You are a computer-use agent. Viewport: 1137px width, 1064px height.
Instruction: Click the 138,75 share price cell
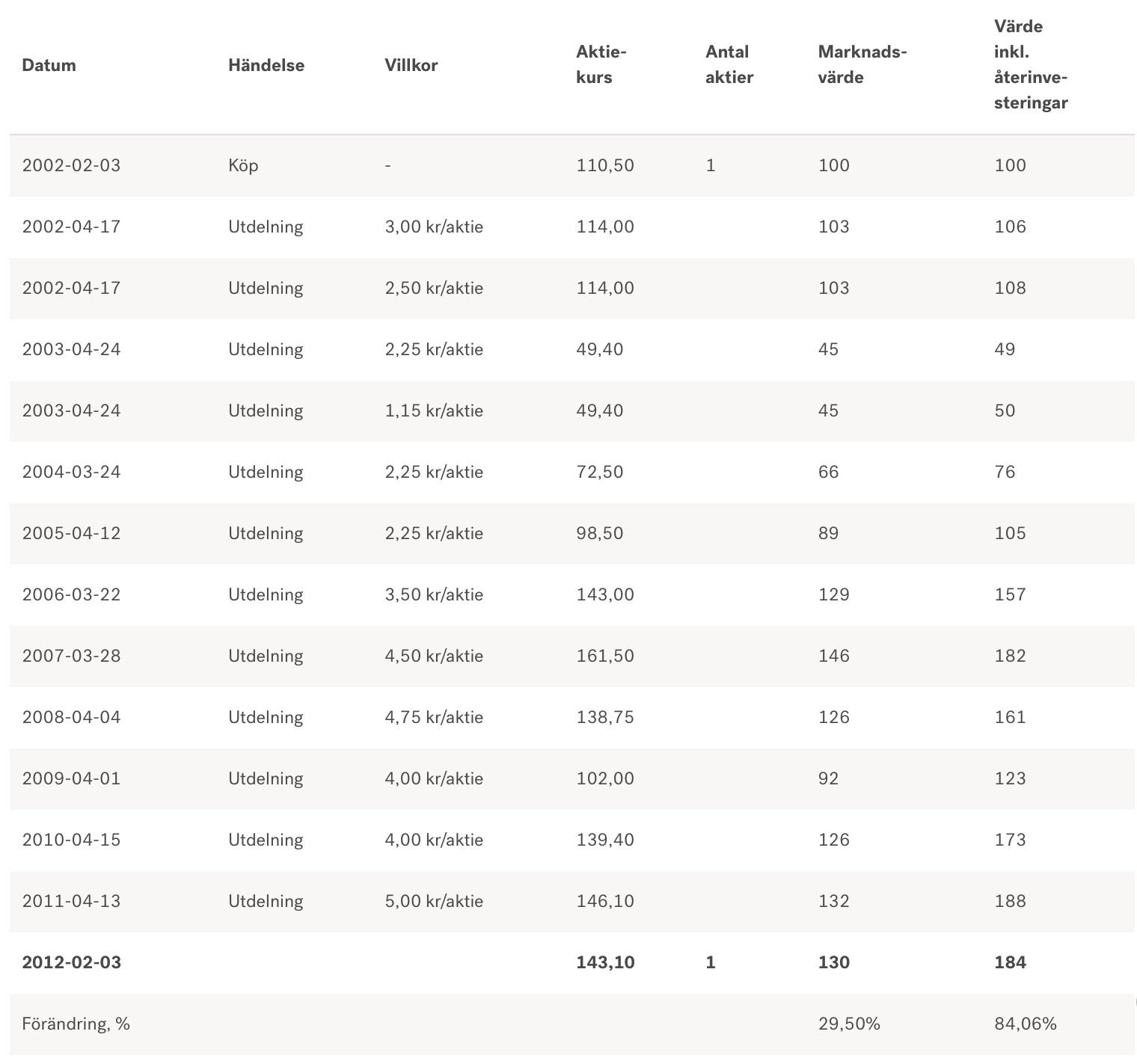pos(604,717)
